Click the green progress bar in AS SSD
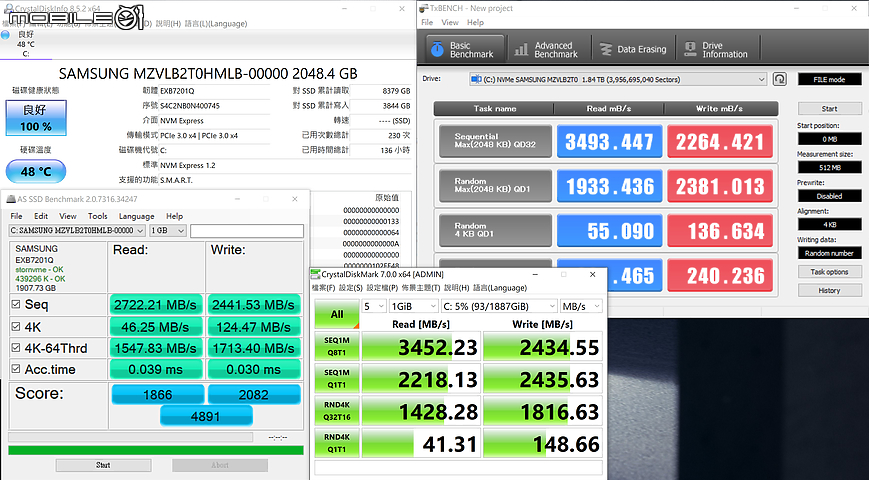The width and height of the screenshot is (869, 480). tap(156, 451)
